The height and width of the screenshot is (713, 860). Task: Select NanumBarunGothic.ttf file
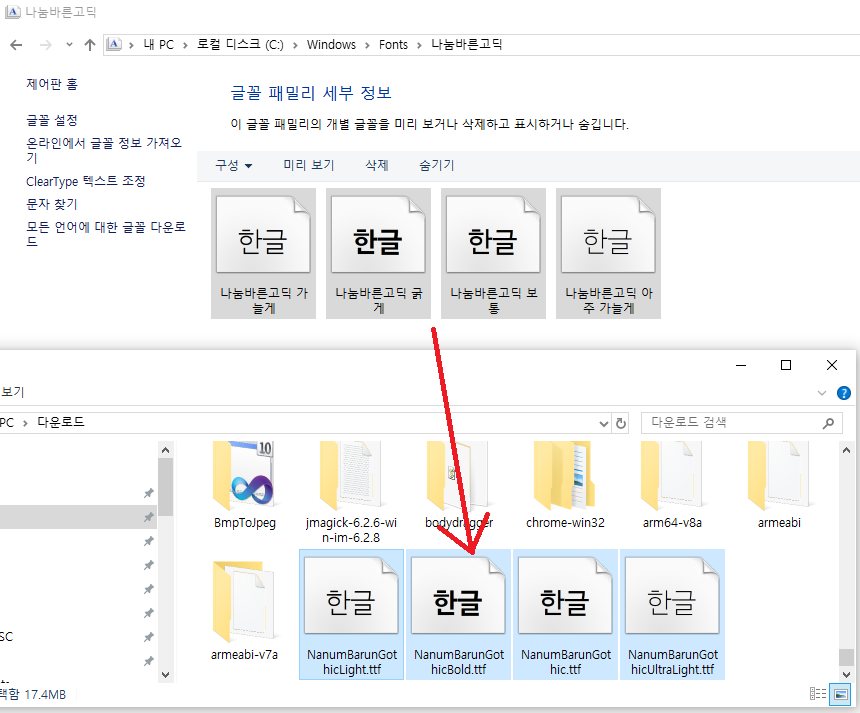(x=565, y=615)
